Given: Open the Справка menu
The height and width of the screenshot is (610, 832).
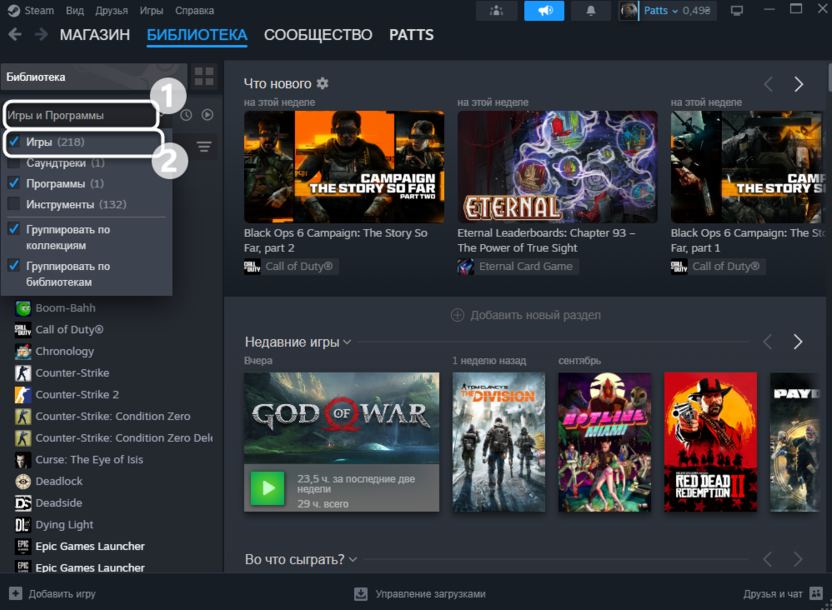Looking at the screenshot, I should pos(195,11).
